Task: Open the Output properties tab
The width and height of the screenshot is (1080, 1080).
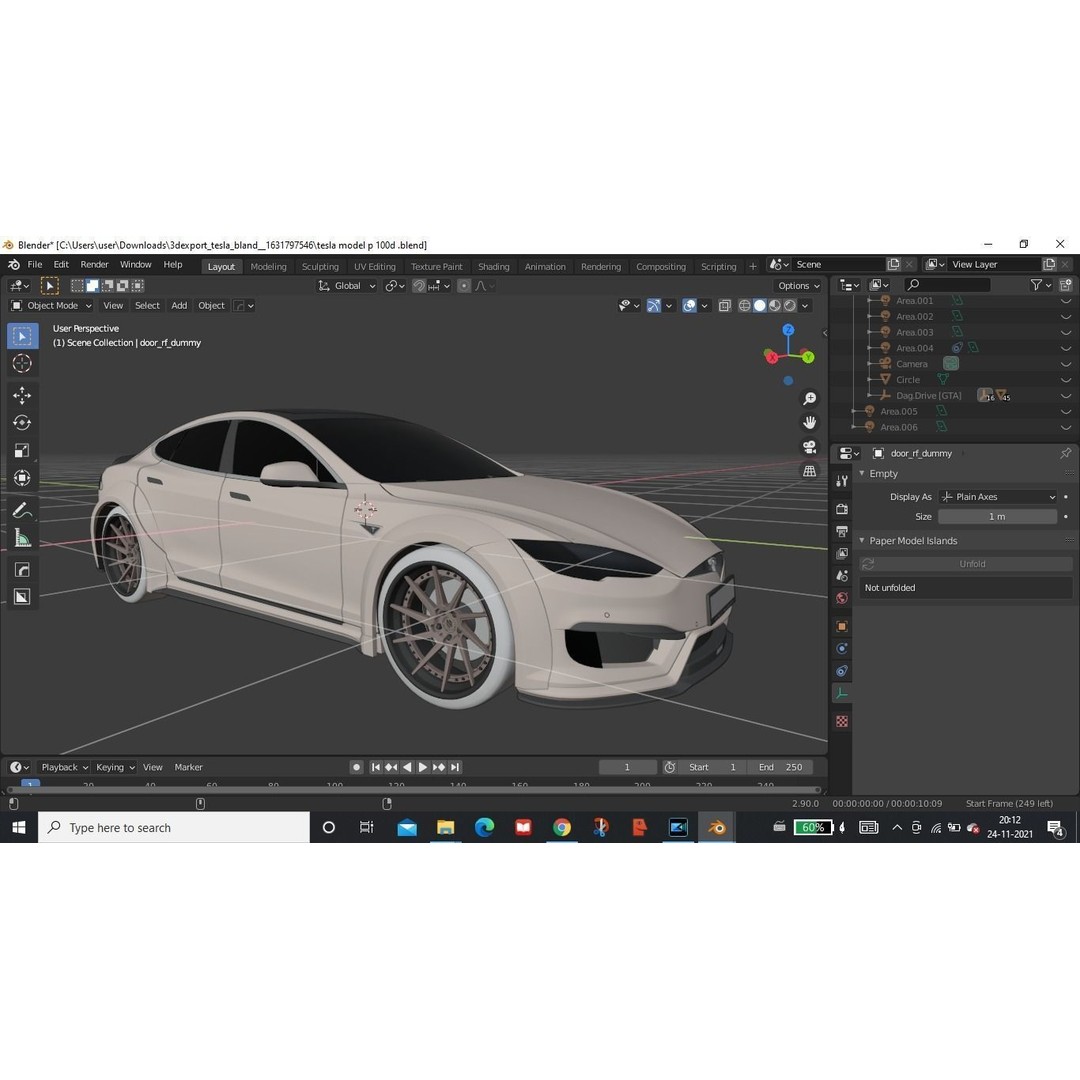Action: click(x=842, y=531)
